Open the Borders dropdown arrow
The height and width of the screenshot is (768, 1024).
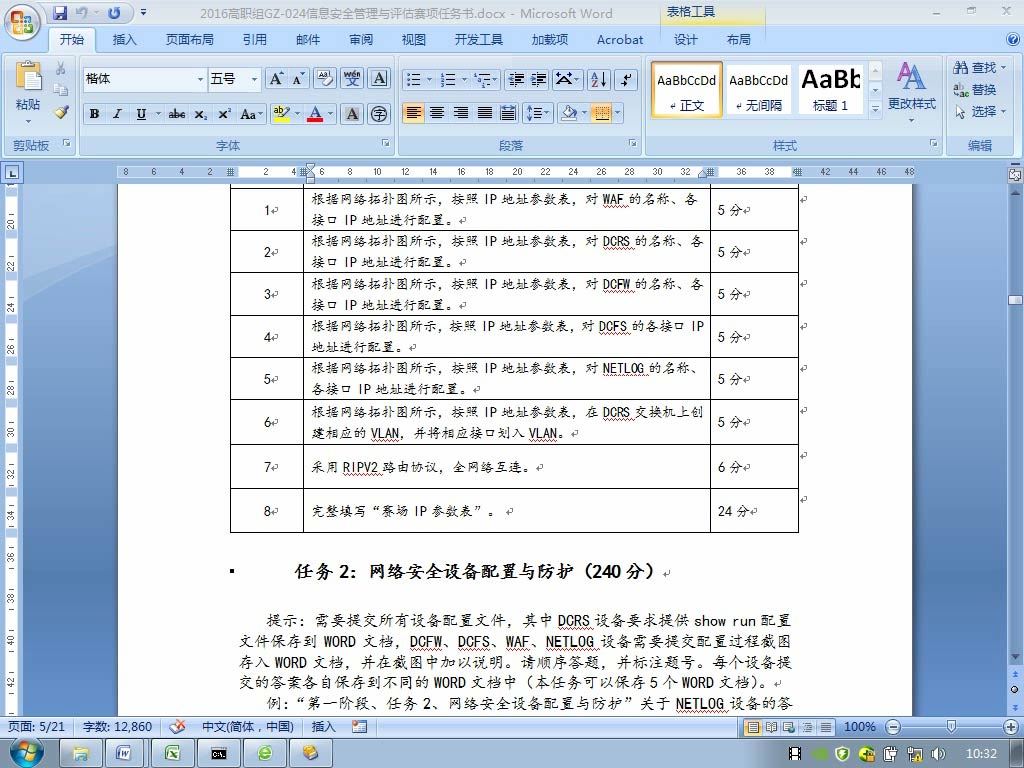617,113
